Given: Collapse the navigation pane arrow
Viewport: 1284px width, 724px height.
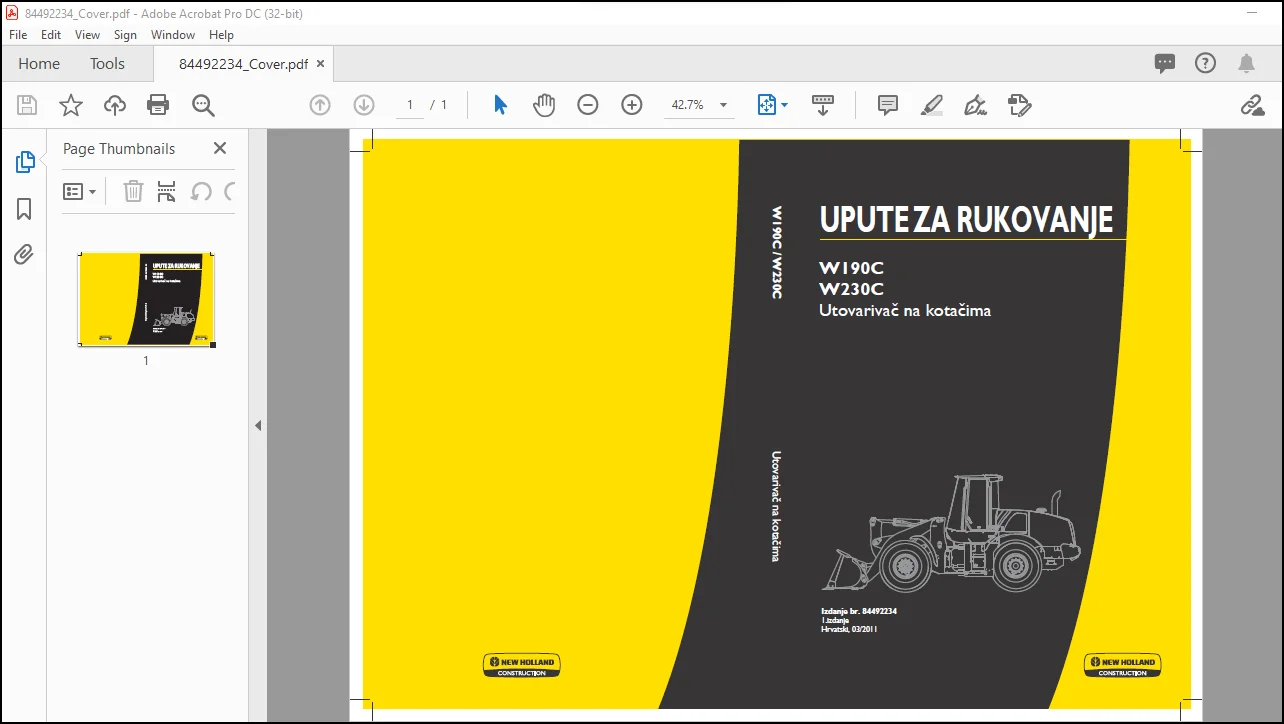Looking at the screenshot, I should (258, 425).
